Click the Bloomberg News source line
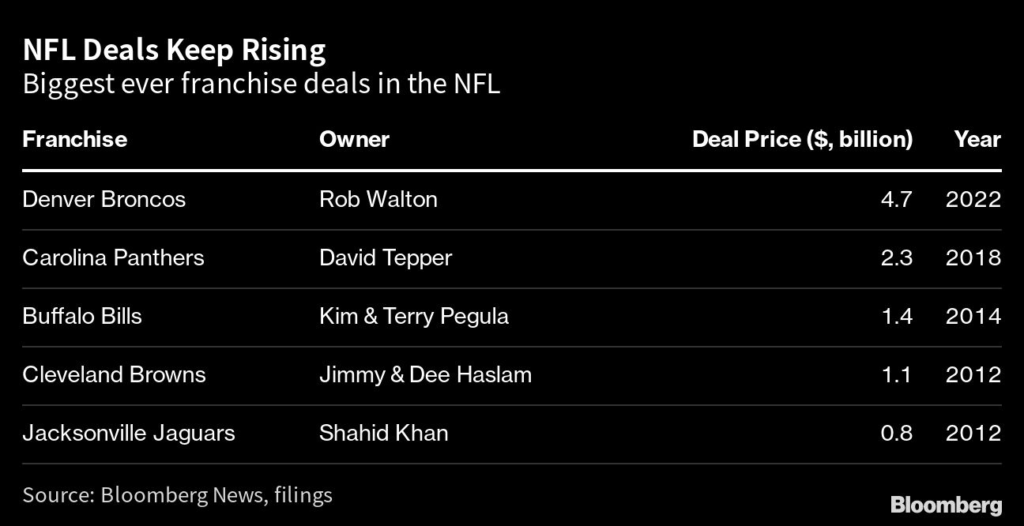The height and width of the screenshot is (526, 1024). pos(177,494)
